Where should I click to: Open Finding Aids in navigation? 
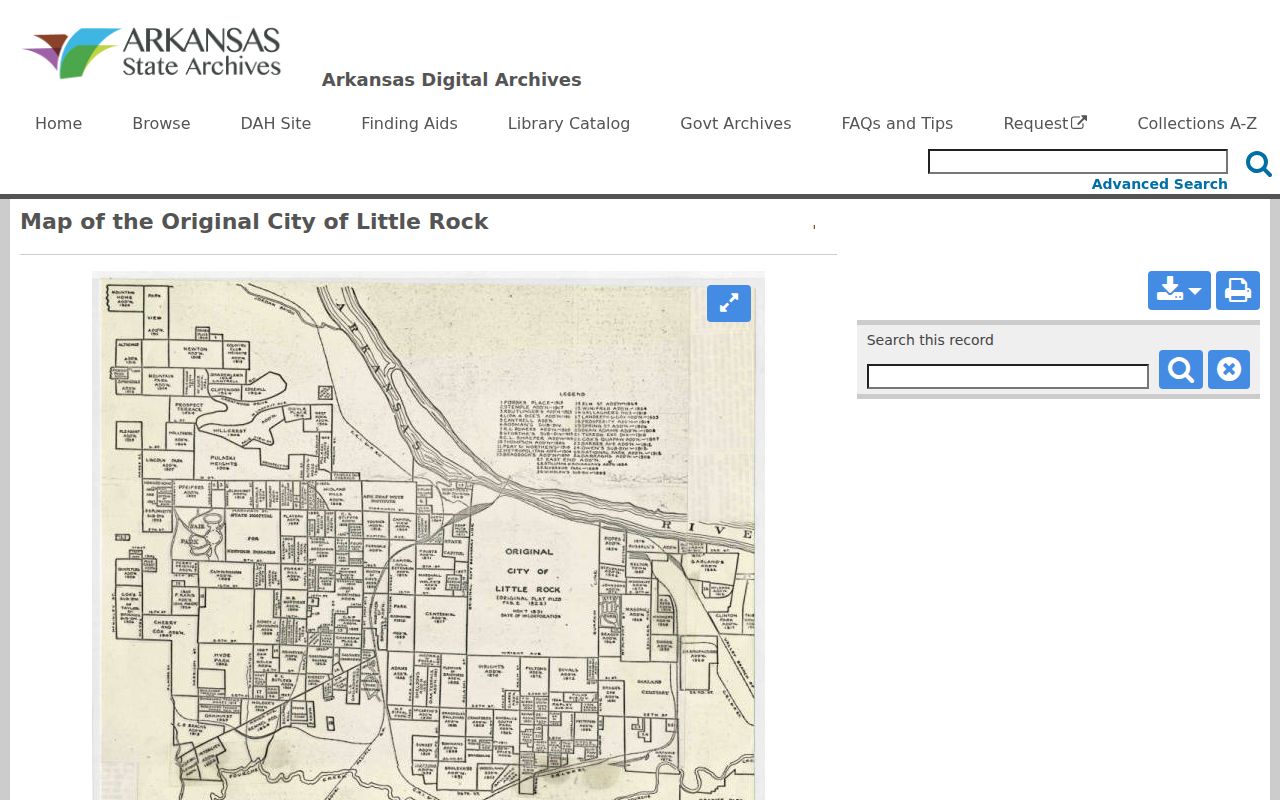[x=409, y=124]
